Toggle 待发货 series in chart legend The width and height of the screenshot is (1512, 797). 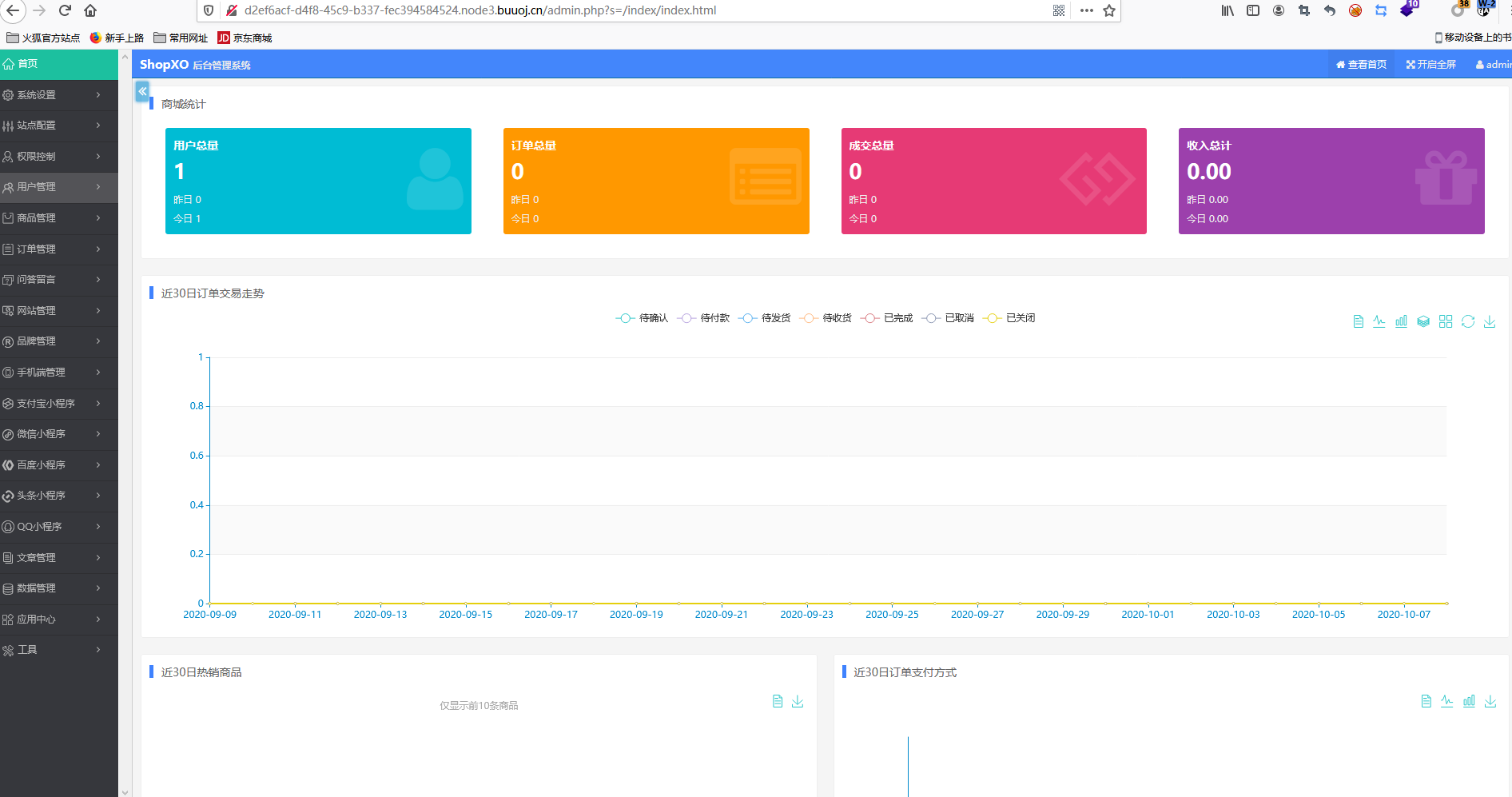tap(765, 318)
